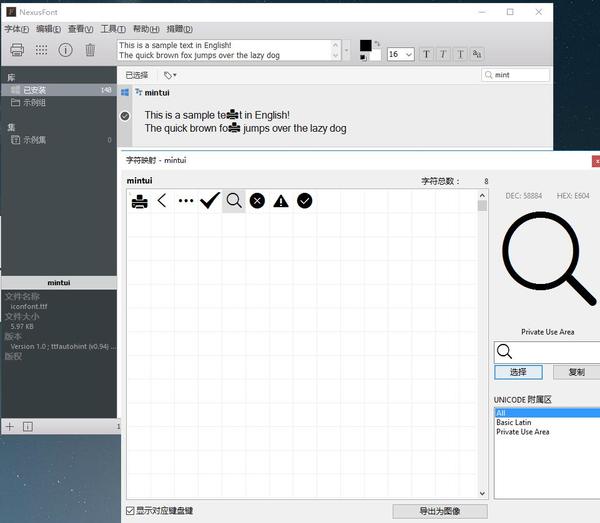Toggle bold T style button
The width and height of the screenshot is (600, 523).
(x=426, y=54)
